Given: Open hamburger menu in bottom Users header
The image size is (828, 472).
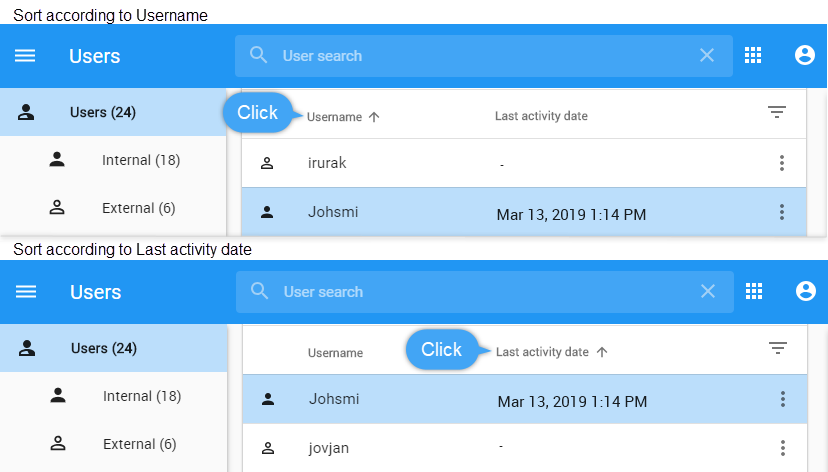Looking at the screenshot, I should tap(26, 292).
